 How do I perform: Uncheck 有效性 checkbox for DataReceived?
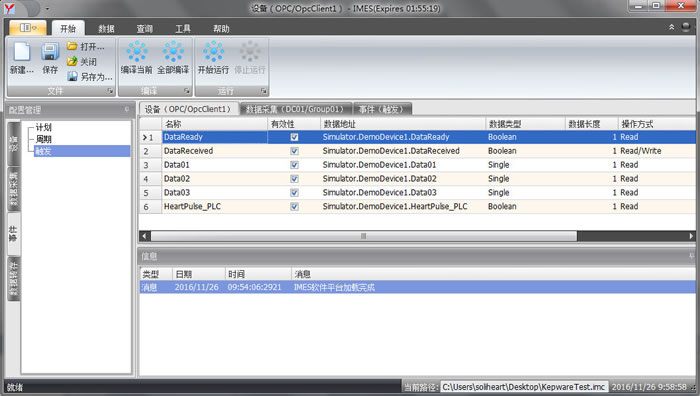tap(294, 151)
